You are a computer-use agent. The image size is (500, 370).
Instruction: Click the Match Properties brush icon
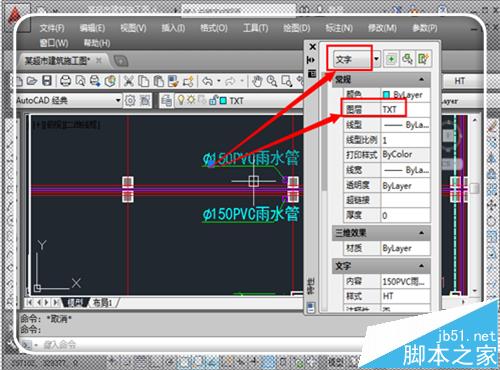coord(173,81)
